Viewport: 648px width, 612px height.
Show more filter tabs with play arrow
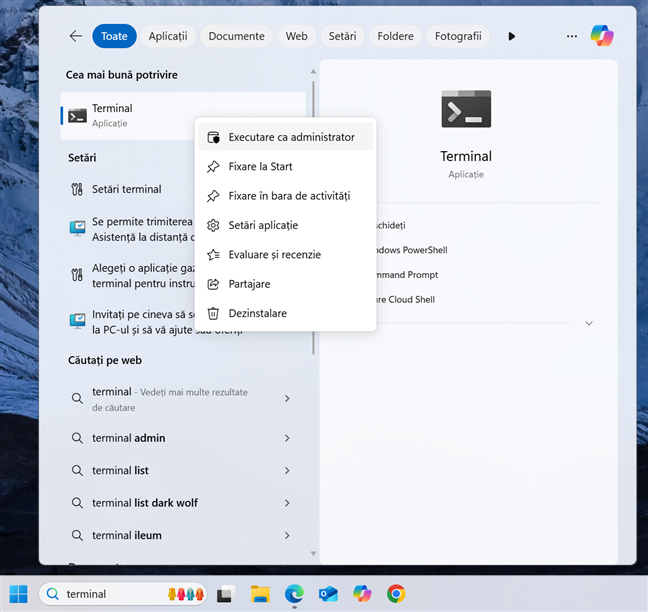tap(512, 36)
